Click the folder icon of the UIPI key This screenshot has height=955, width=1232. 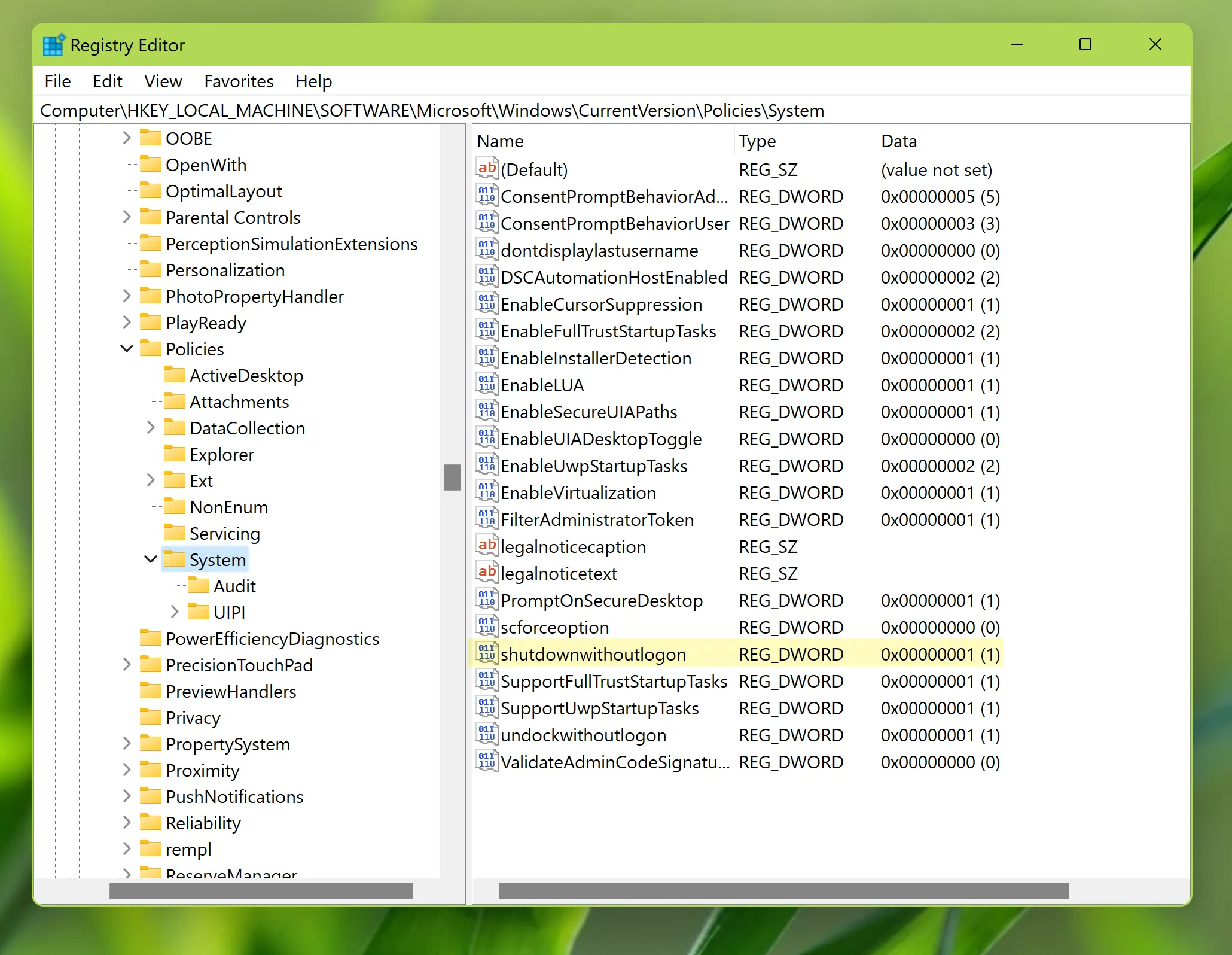pos(199,612)
